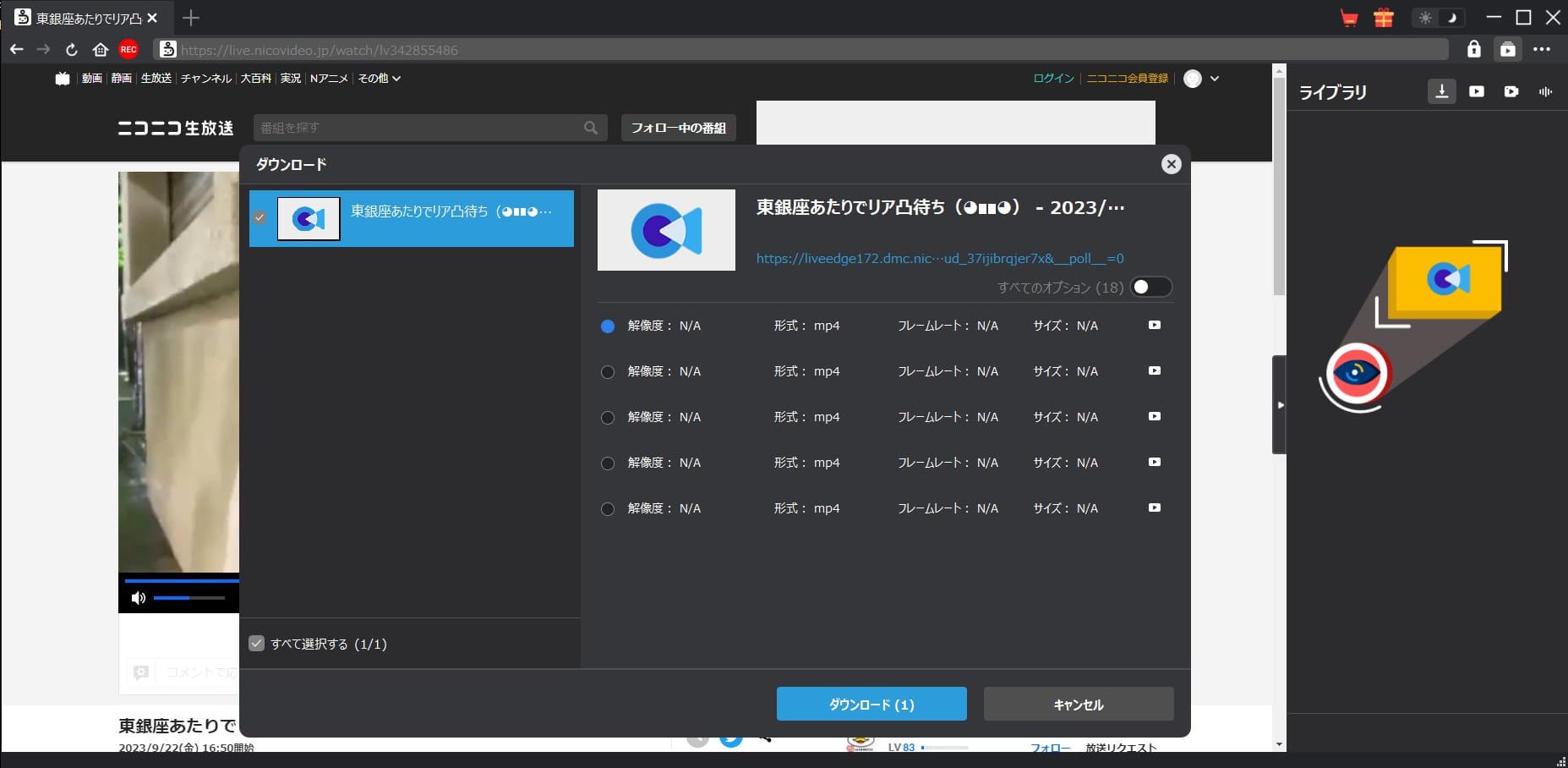Open the Library downloading tab icon

tap(1442, 91)
